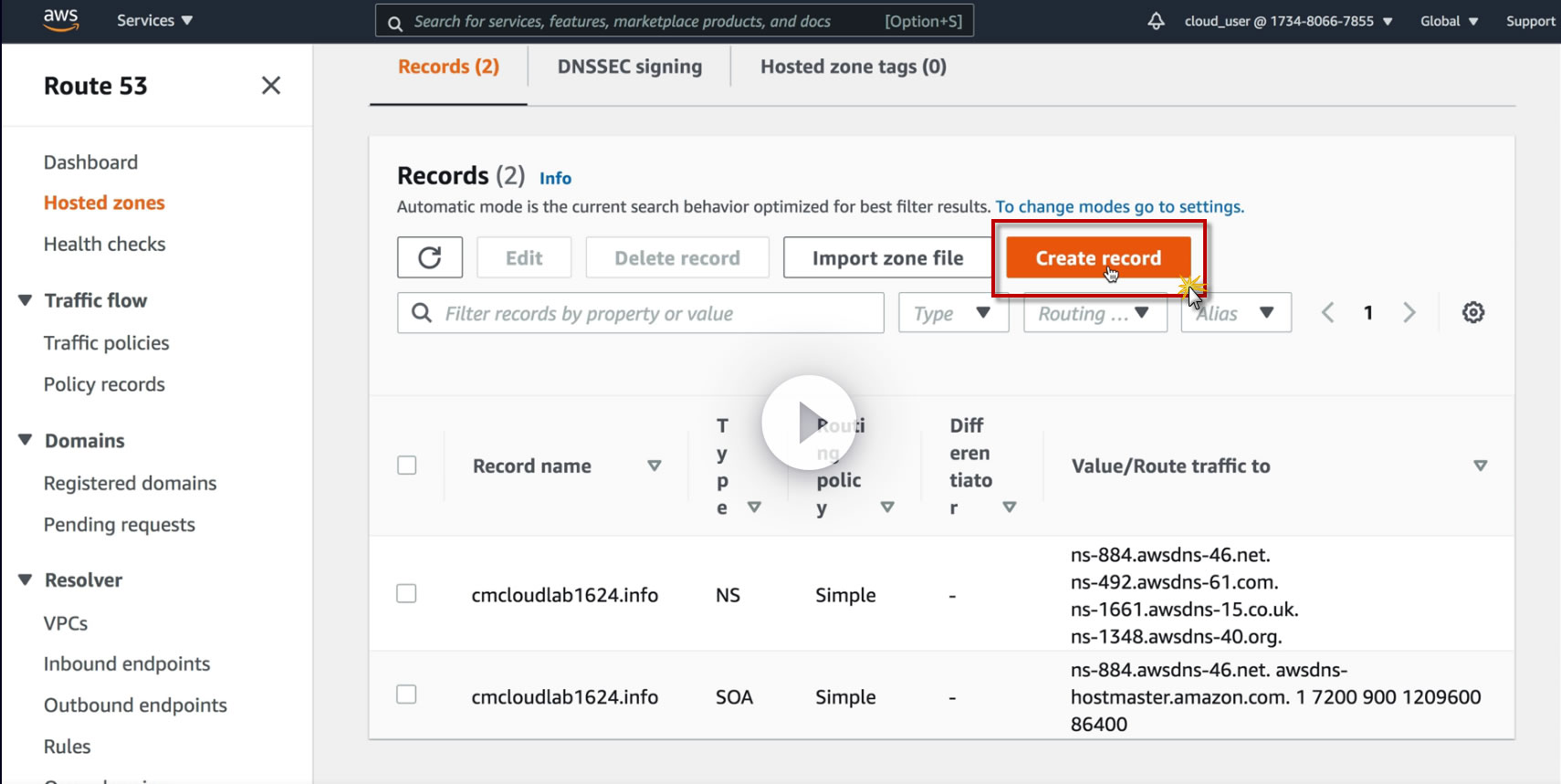Switch to the Hosted zone tags tab
This screenshot has height=784, width=1561.
pyautogui.click(x=854, y=67)
